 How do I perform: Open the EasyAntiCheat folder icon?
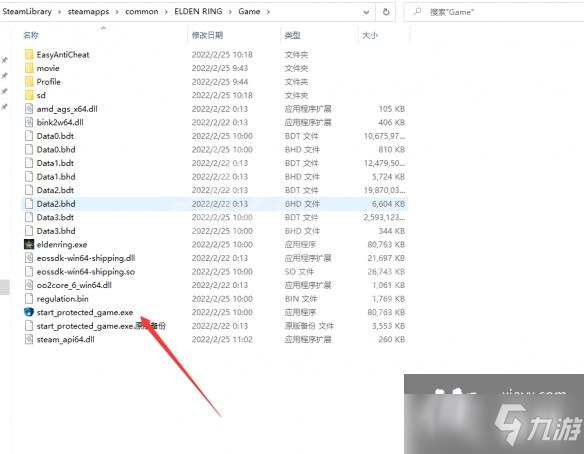[29, 55]
